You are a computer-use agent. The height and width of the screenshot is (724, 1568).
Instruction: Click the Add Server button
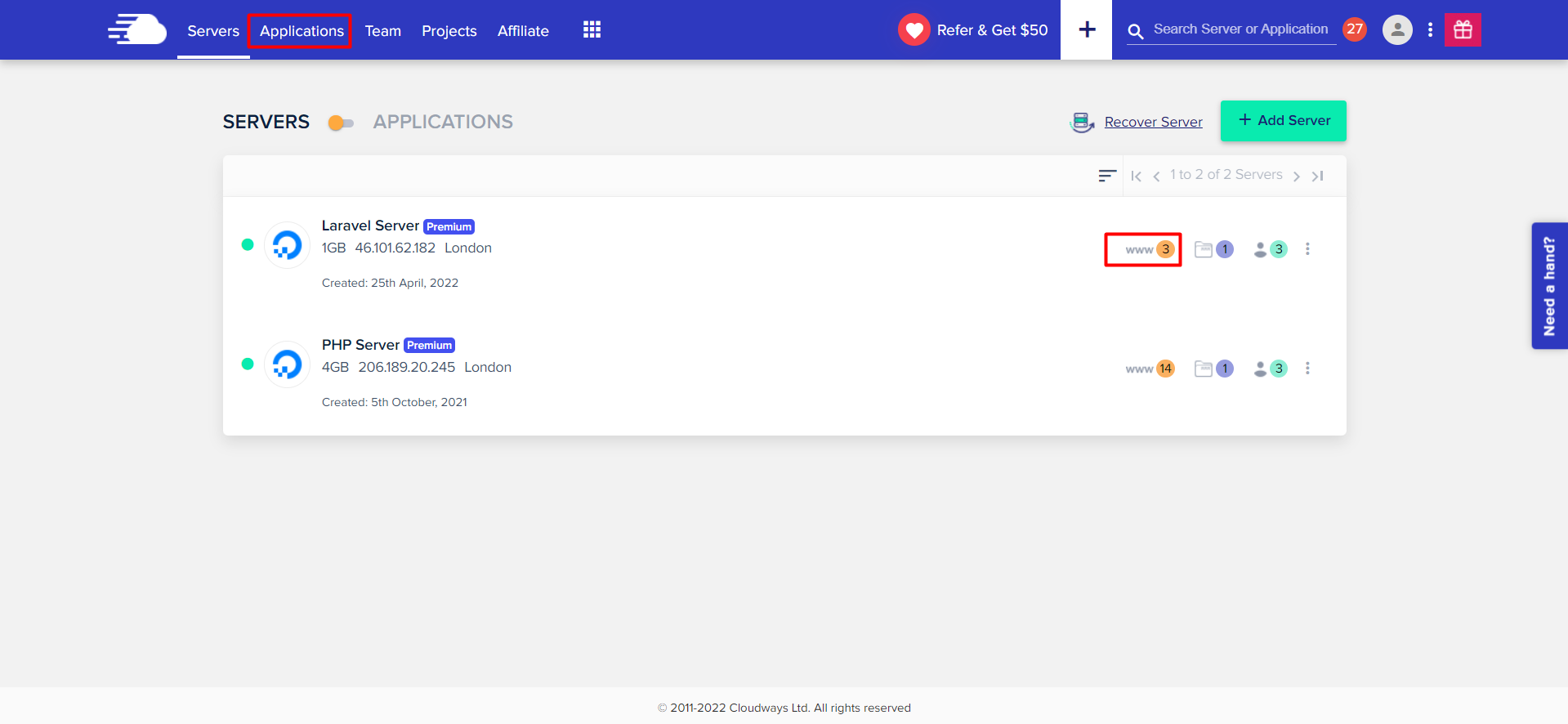point(1283,121)
